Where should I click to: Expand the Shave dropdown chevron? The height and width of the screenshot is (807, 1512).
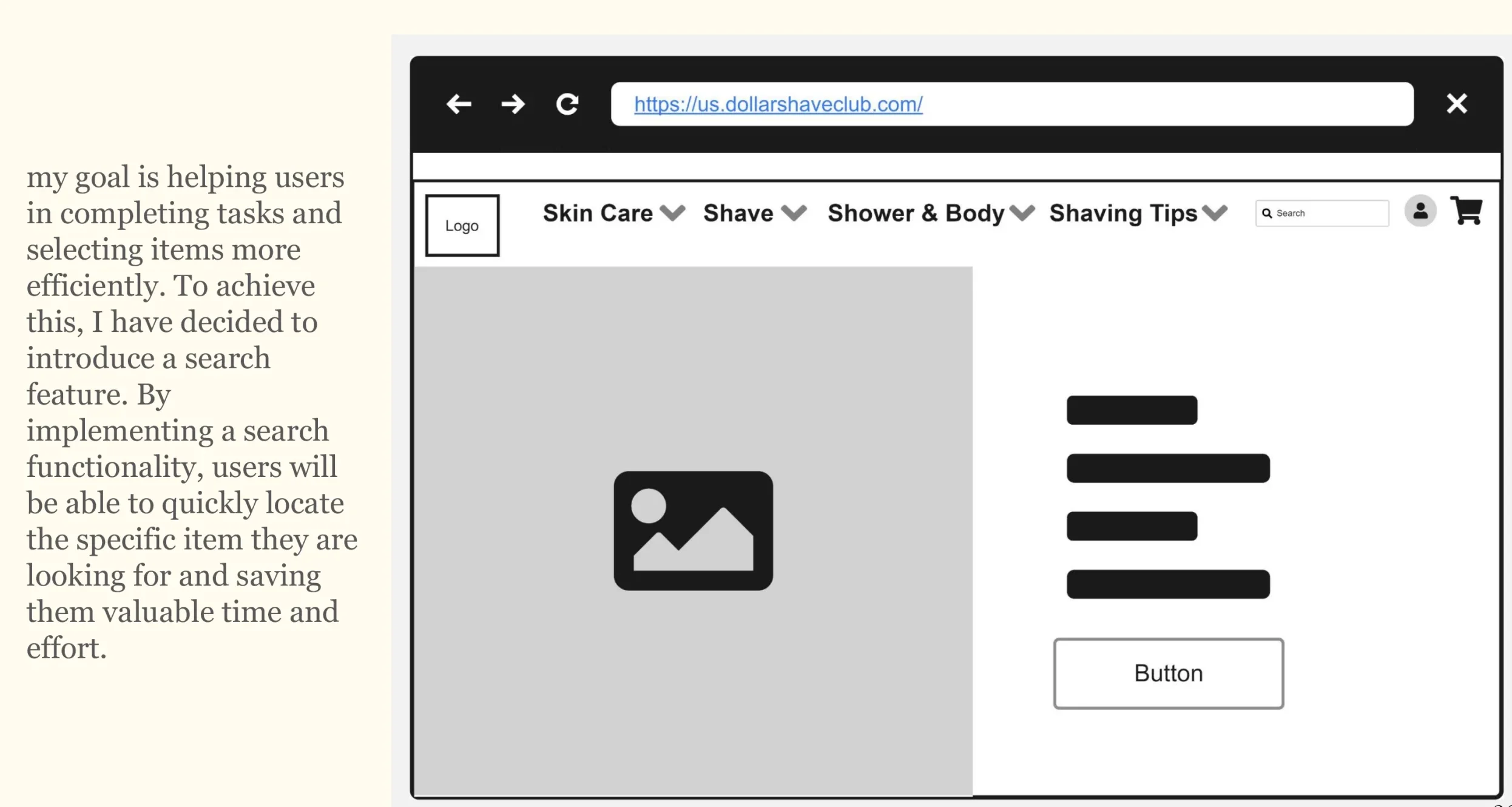[794, 213]
